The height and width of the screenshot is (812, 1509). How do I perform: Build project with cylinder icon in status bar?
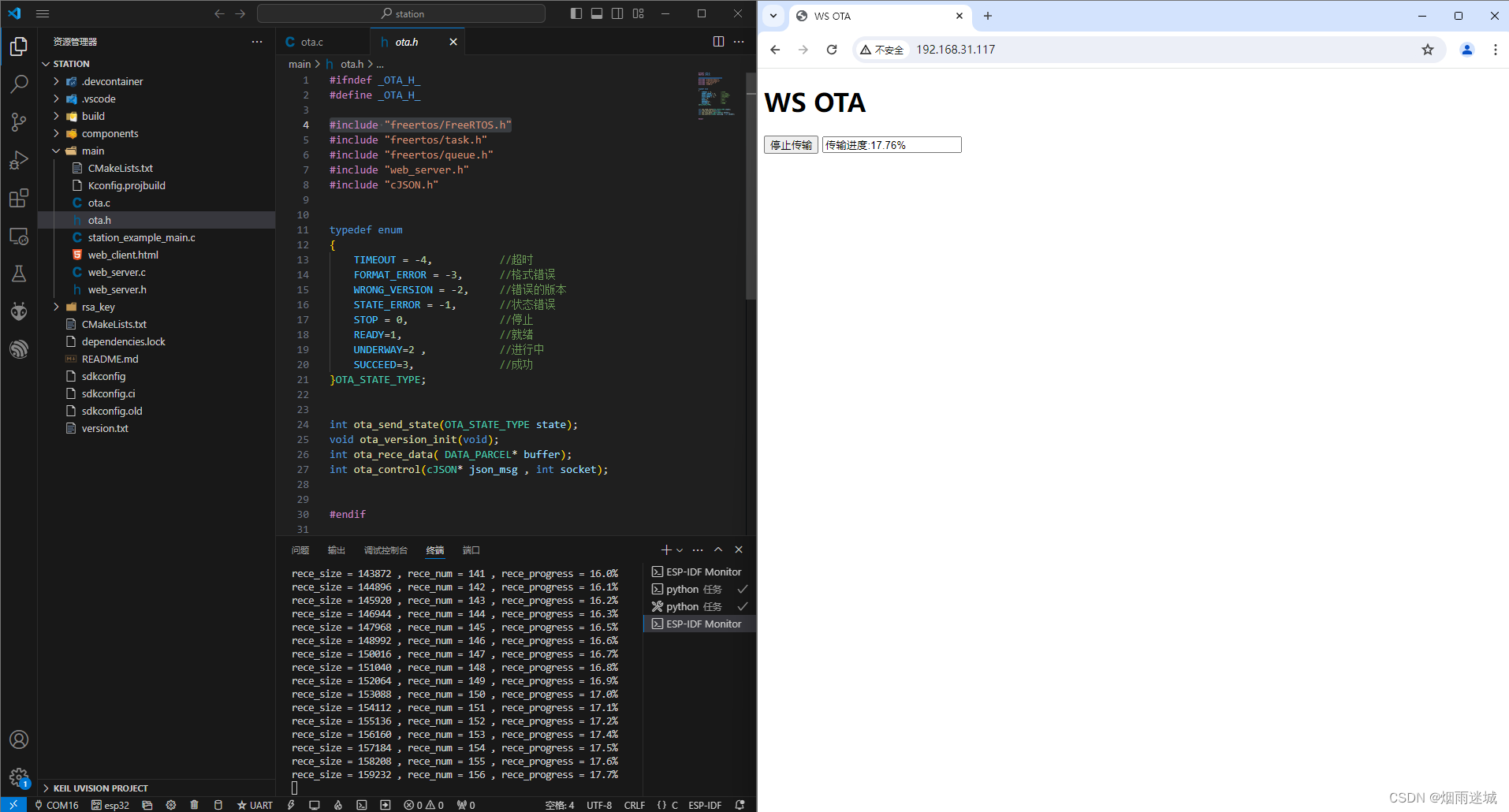[x=218, y=805]
